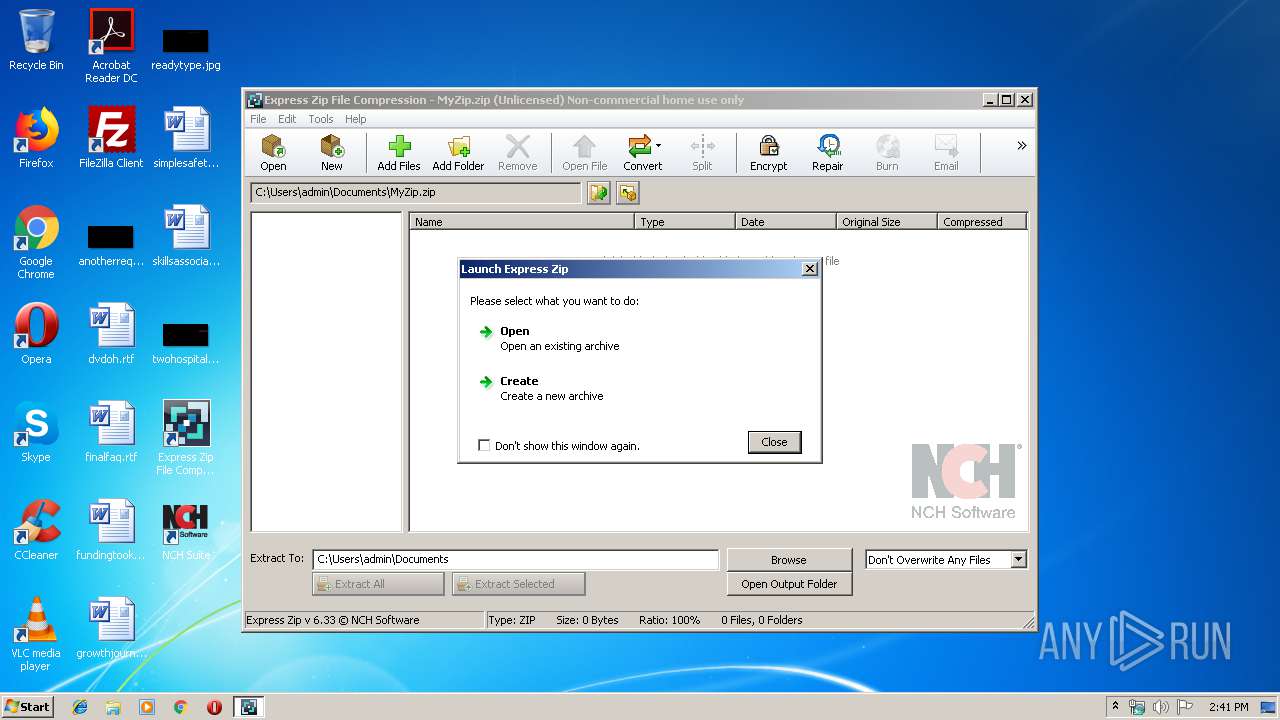The height and width of the screenshot is (720, 1280).
Task: Select the Add Folder toolbar icon
Action: [458, 153]
